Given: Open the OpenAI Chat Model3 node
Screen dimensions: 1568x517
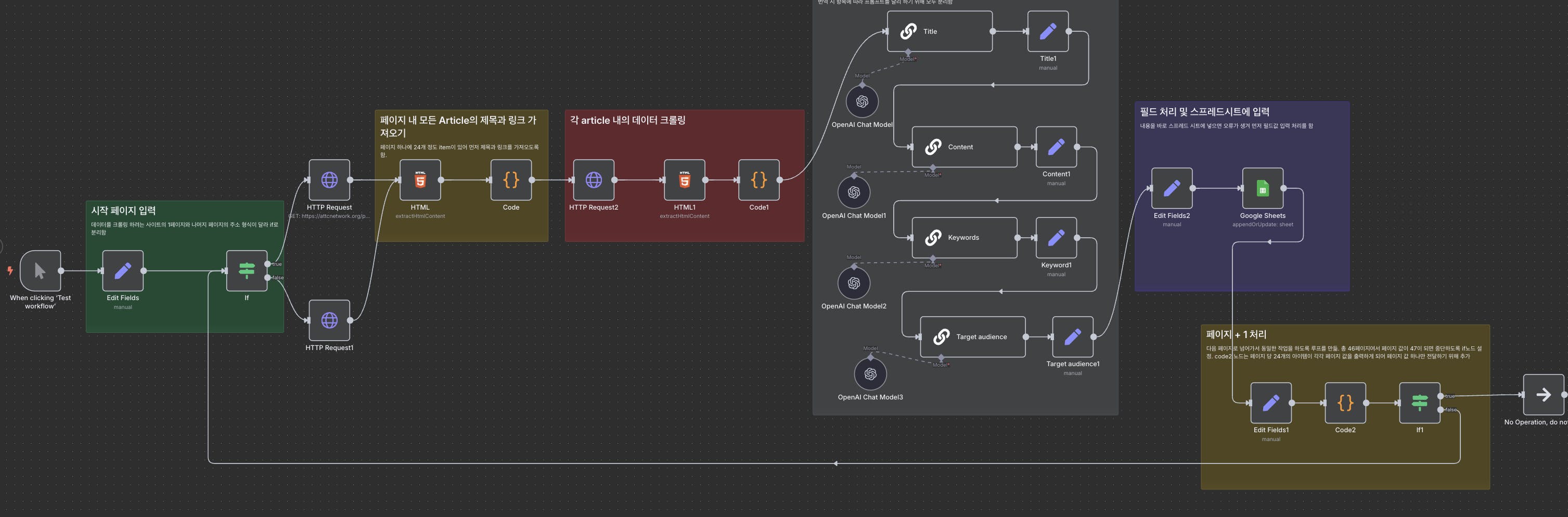Looking at the screenshot, I should (870, 374).
